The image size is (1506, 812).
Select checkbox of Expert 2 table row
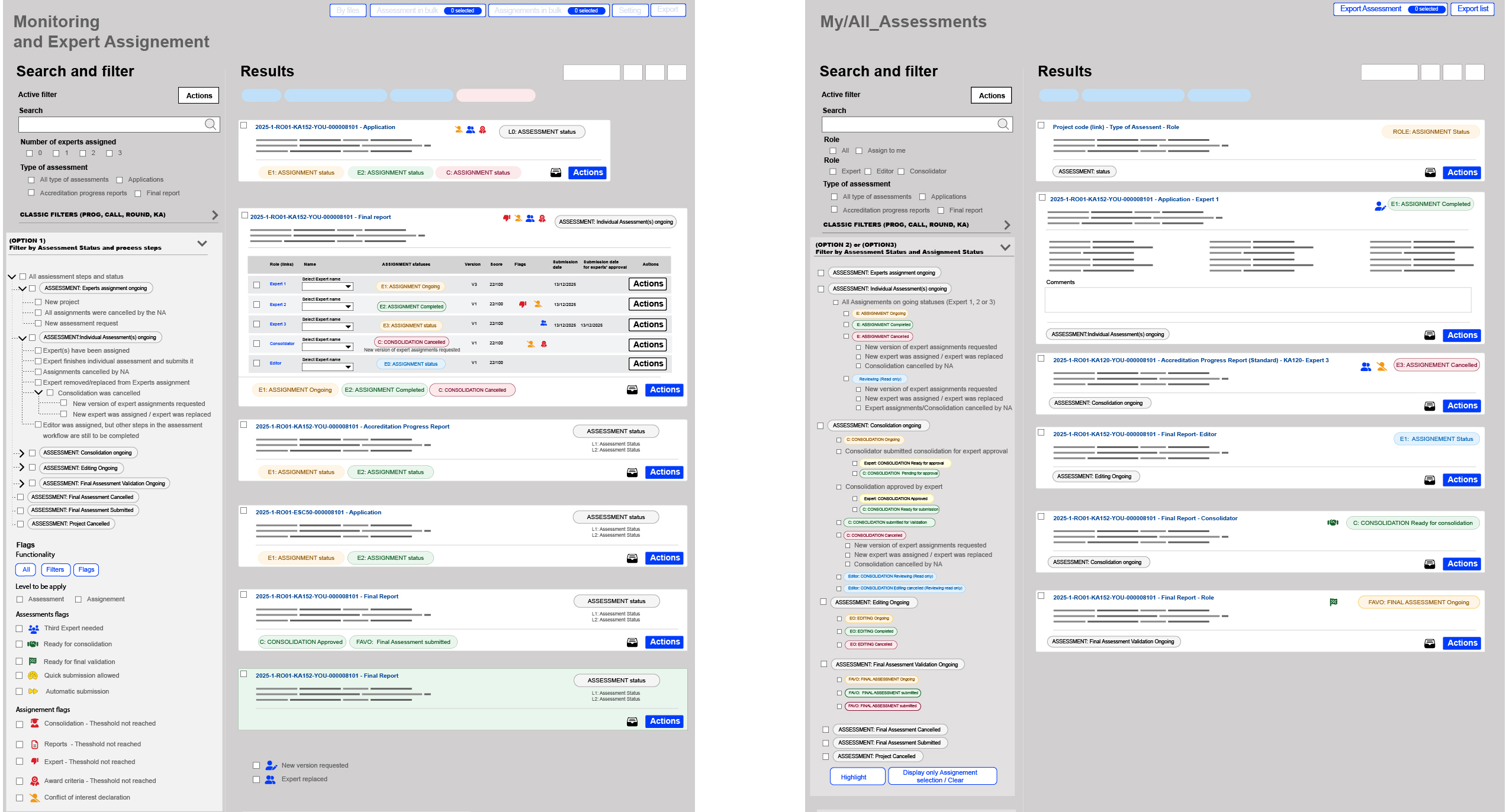(256, 304)
